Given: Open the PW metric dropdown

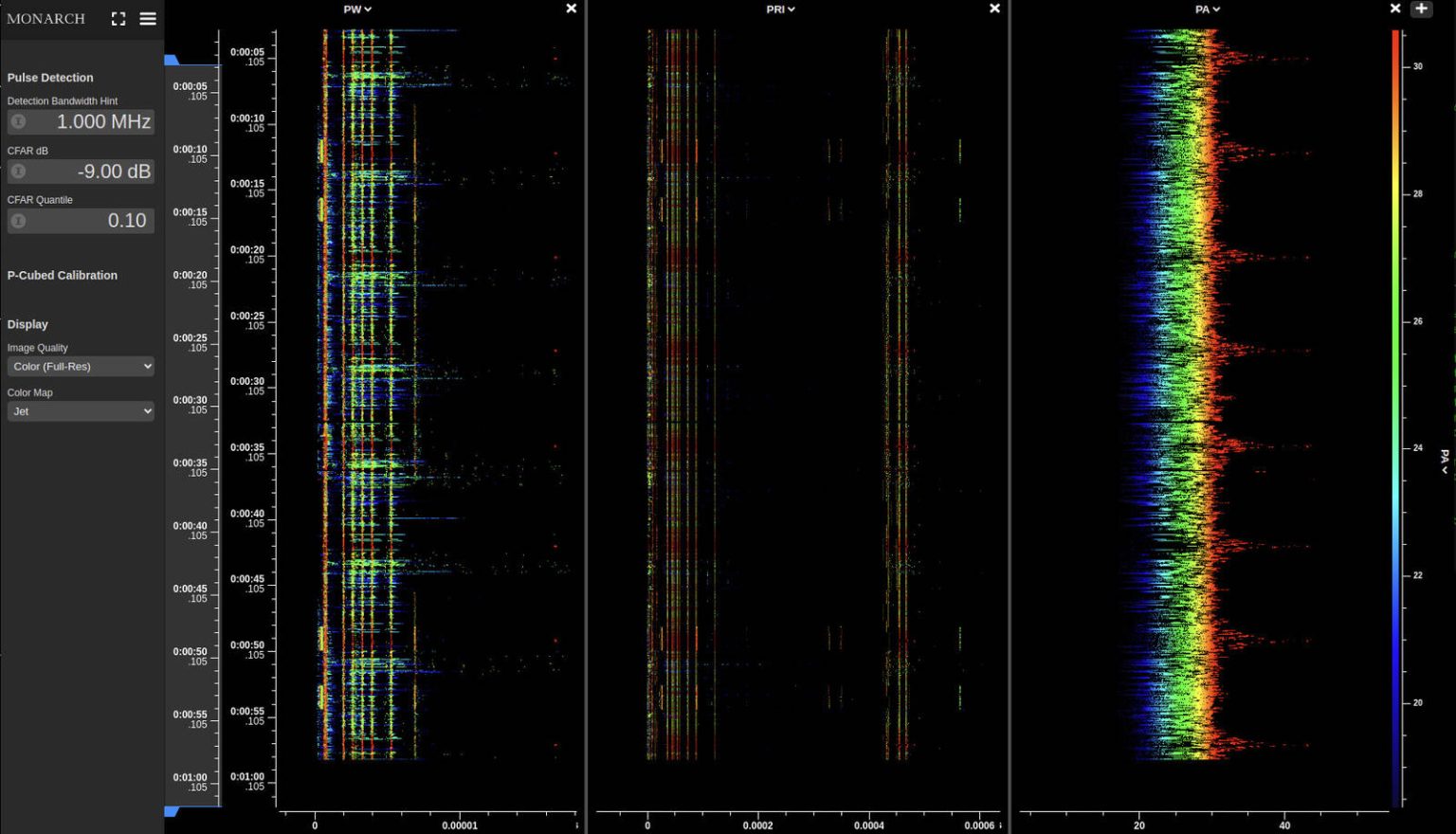Looking at the screenshot, I should point(356,9).
